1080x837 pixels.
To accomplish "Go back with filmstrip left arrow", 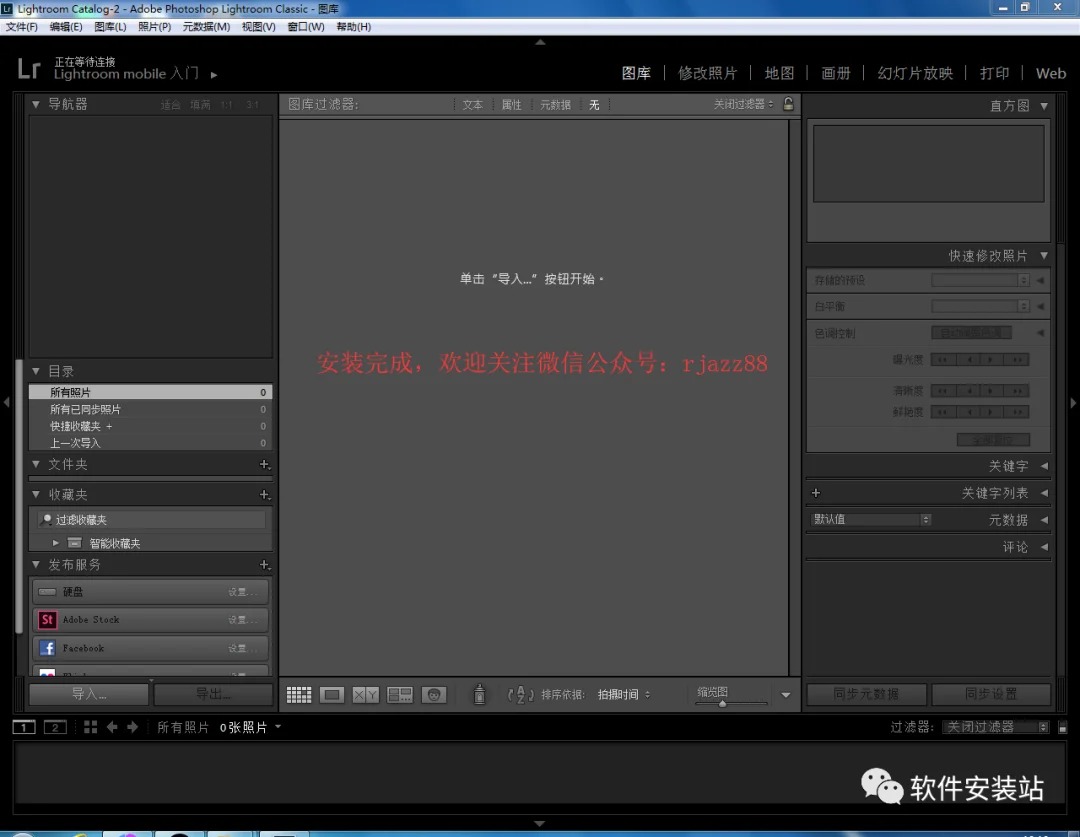I will 112,727.
